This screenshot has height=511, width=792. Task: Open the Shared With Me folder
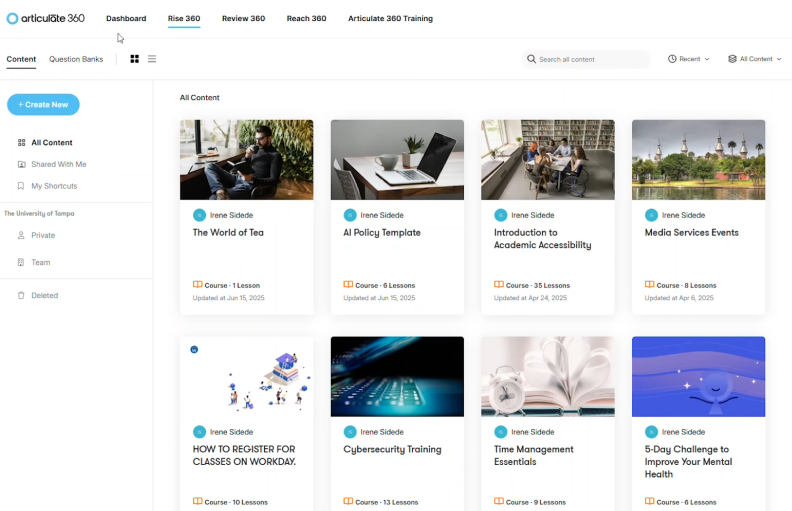point(58,164)
